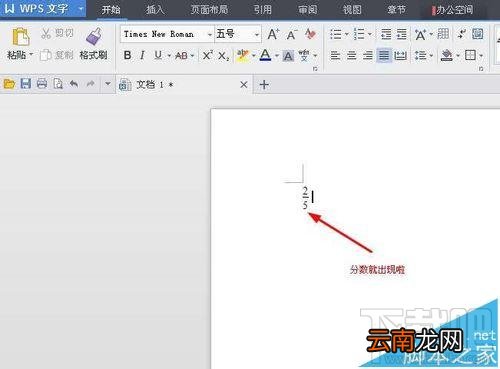Image resolution: width=500 pixels, height=369 pixels.
Task: Apply the text highlight marker
Action: point(243,55)
